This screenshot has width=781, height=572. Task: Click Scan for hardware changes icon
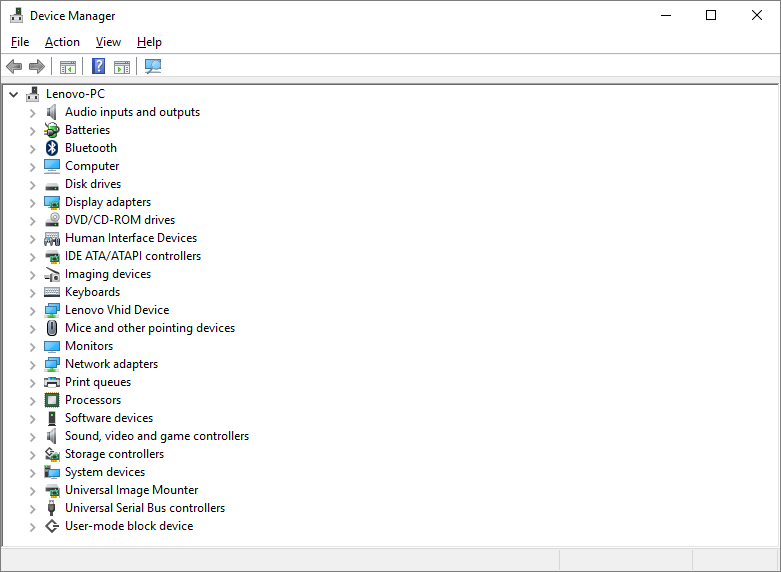click(x=153, y=66)
